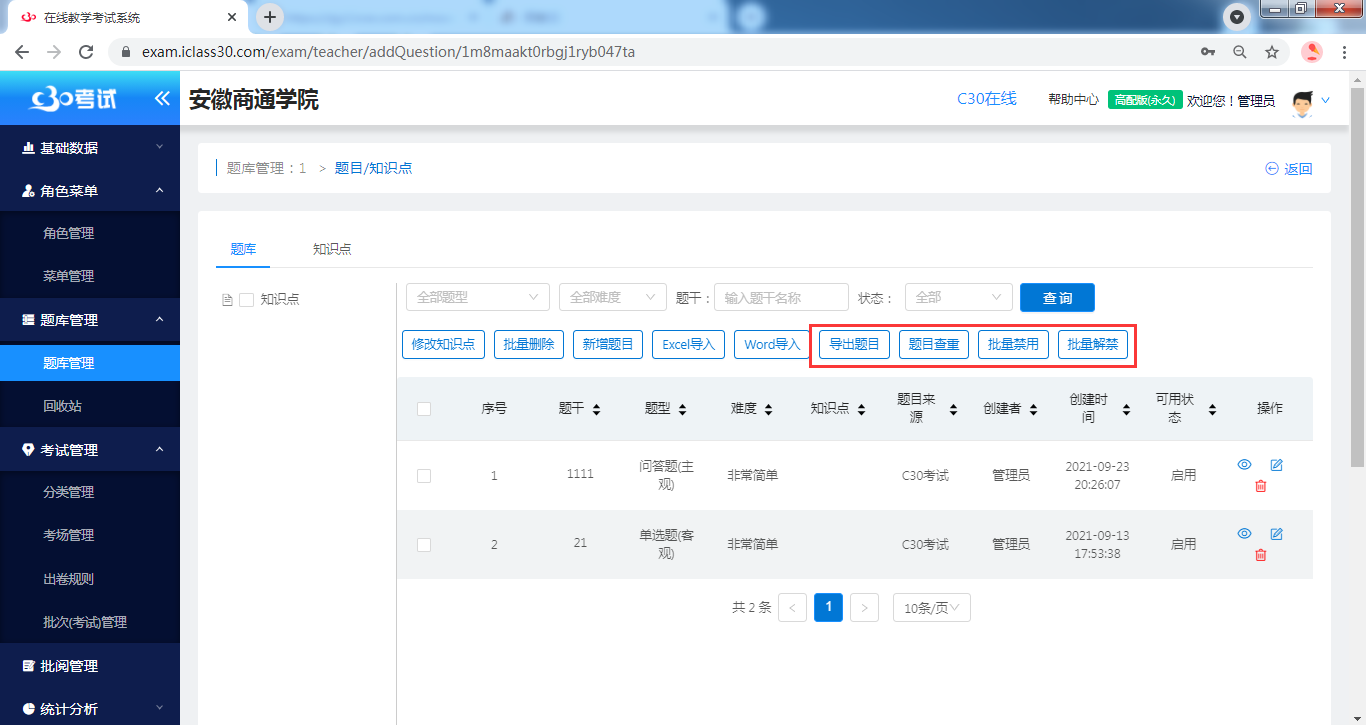1366x725 pixels.
Task: Delete question 21 using the red trash icon
Action: [x=1260, y=555]
